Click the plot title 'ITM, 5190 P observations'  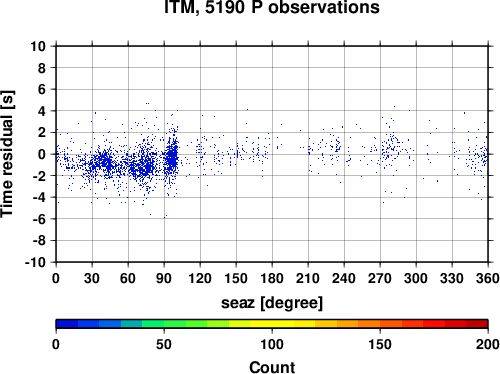click(272, 7)
